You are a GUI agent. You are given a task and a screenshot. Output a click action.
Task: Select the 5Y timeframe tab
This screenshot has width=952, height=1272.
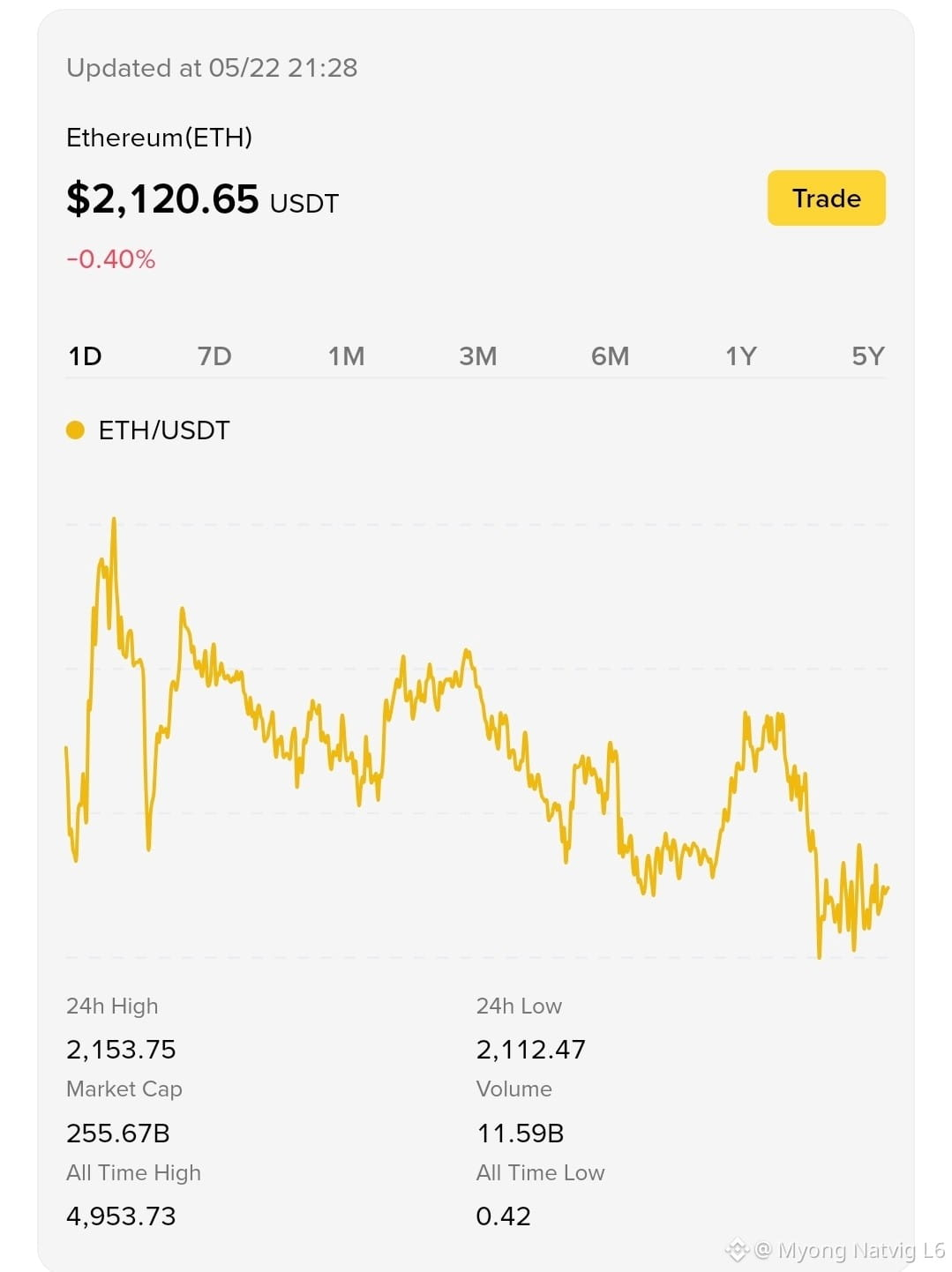coord(868,356)
